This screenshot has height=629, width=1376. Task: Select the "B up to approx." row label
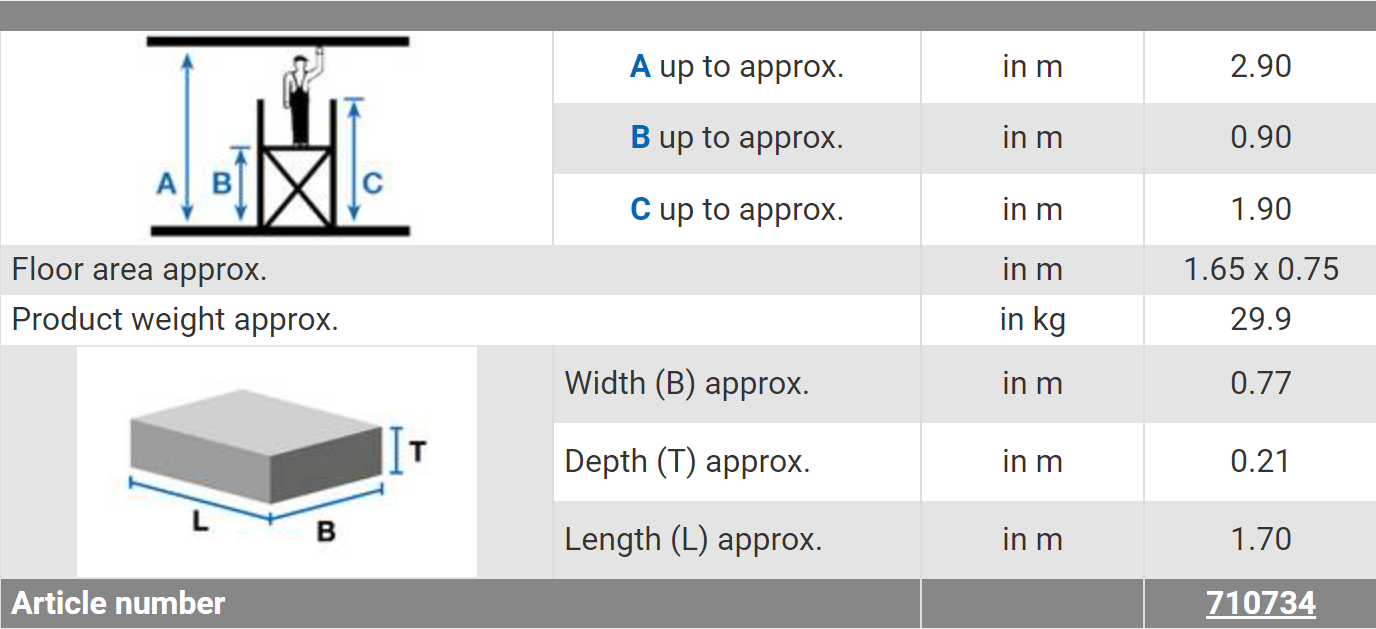click(x=737, y=138)
